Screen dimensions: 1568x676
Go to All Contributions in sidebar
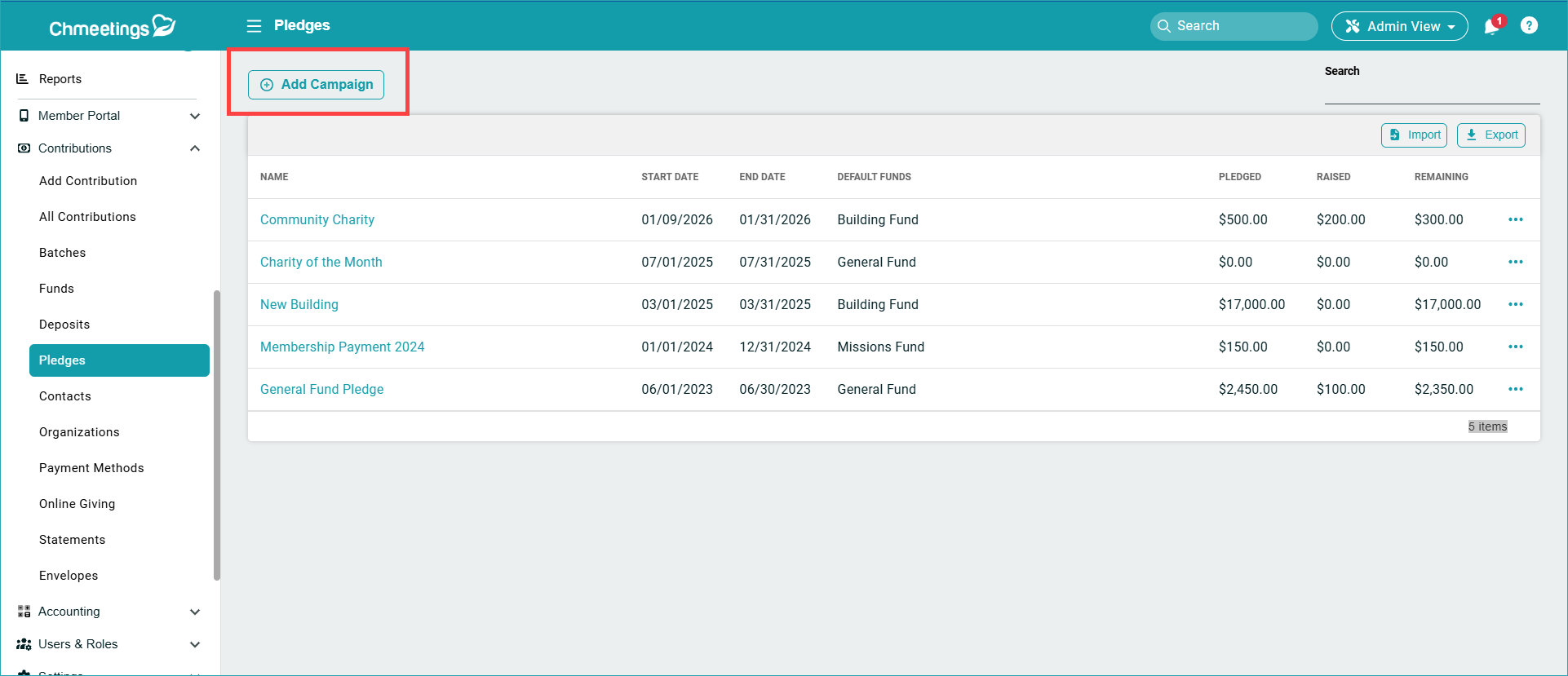87,217
